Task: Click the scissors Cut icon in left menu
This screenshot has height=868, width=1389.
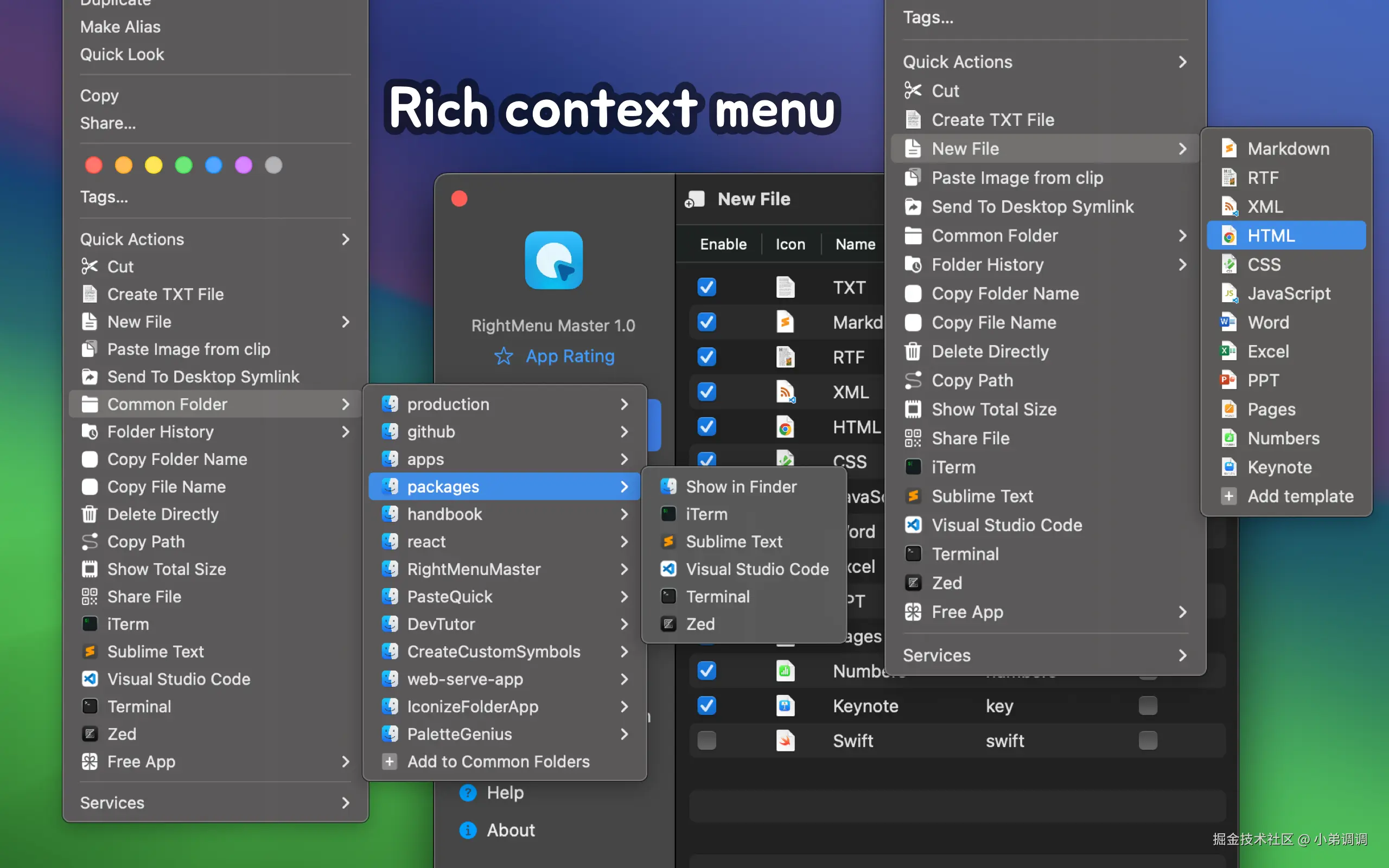Action: [x=90, y=266]
